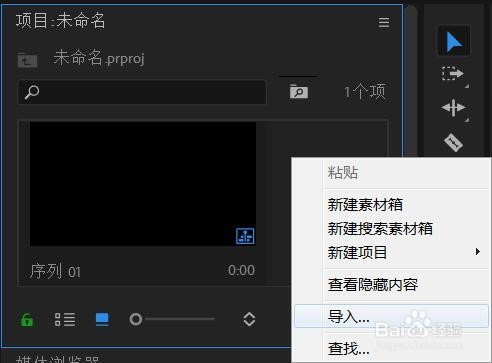Click the 序列 01 label text
The image size is (492, 363).
point(55,271)
